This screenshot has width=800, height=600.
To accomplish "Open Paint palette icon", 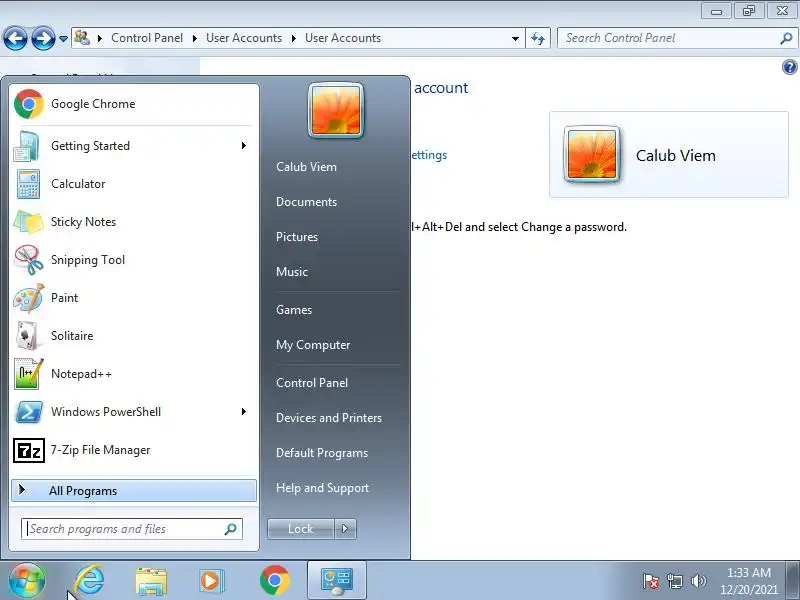I will (29, 298).
